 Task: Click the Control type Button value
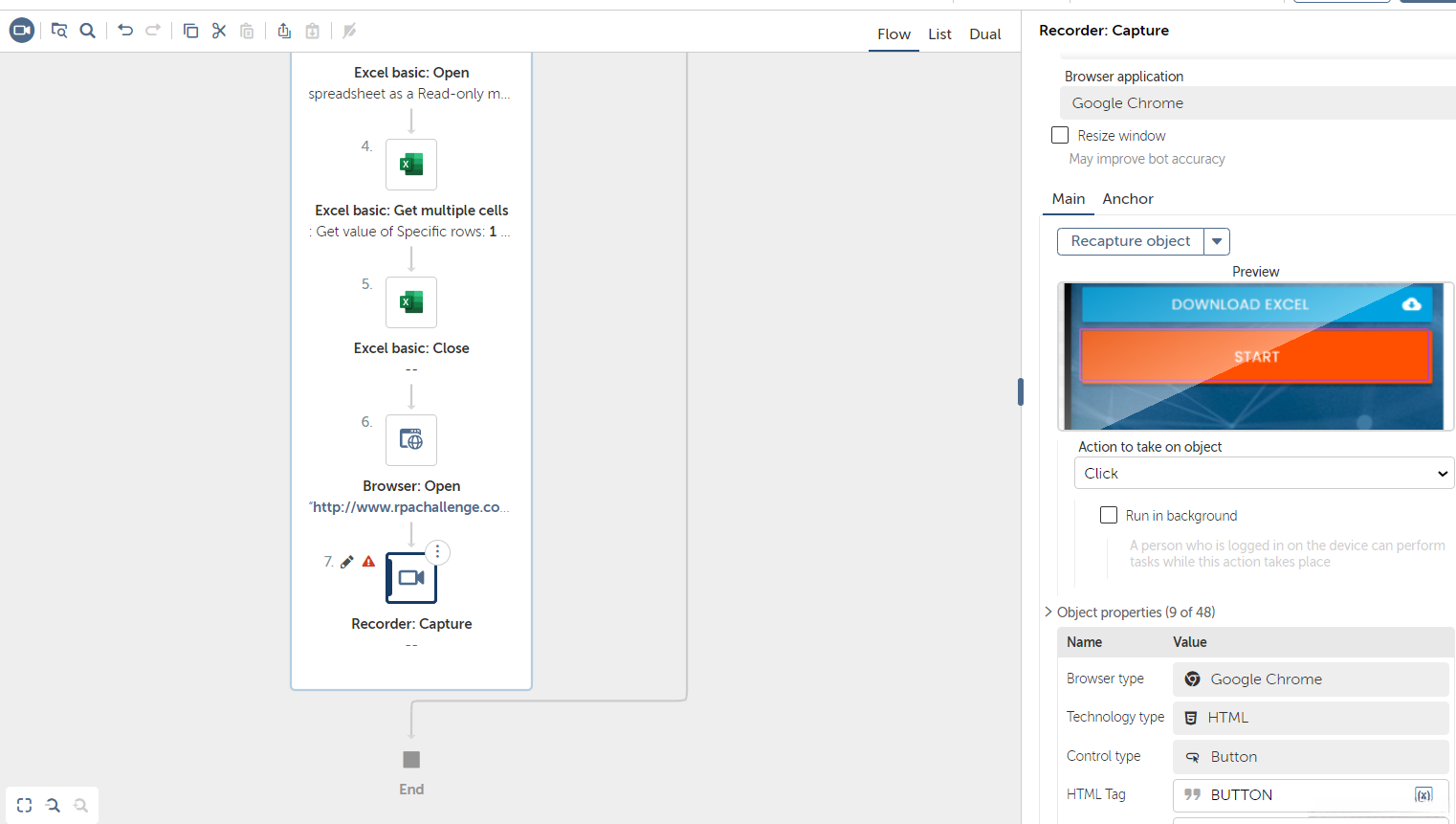(x=1311, y=757)
